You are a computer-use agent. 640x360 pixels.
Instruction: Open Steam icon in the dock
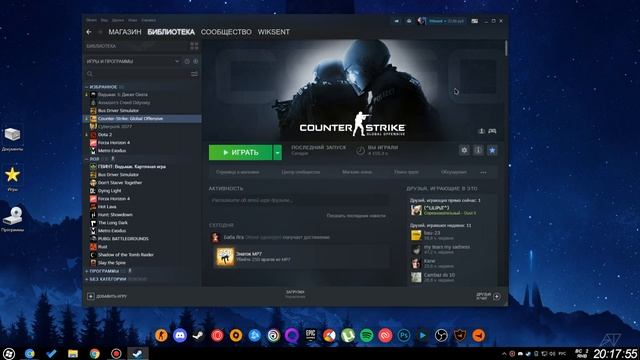coord(198,336)
